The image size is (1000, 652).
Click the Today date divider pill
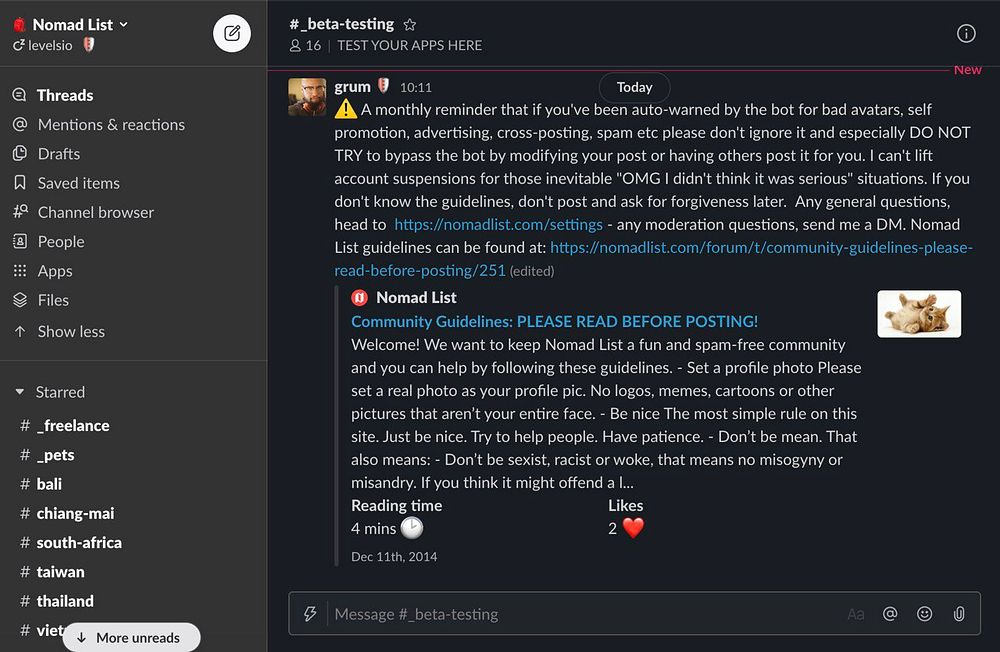(x=634, y=87)
